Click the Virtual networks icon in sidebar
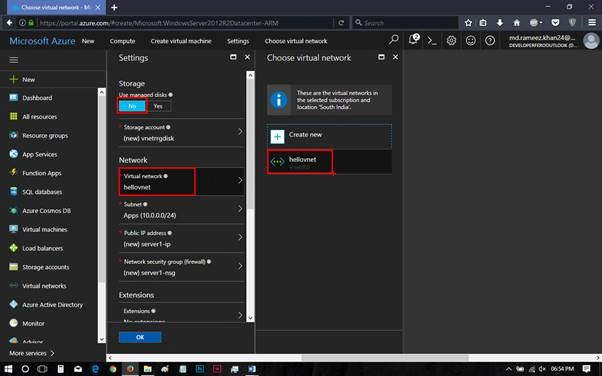 [13, 285]
